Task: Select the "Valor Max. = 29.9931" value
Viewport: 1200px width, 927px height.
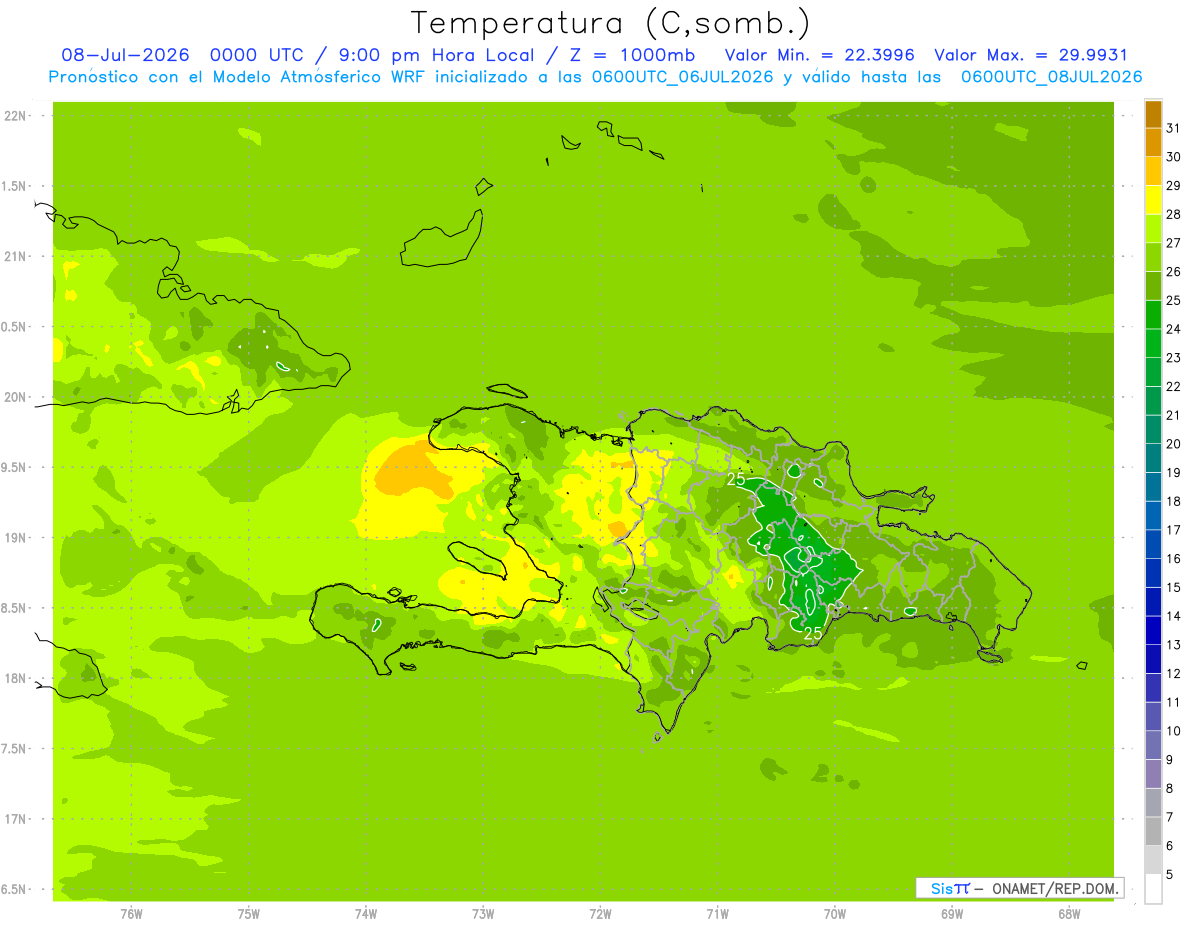Action: coord(1033,55)
